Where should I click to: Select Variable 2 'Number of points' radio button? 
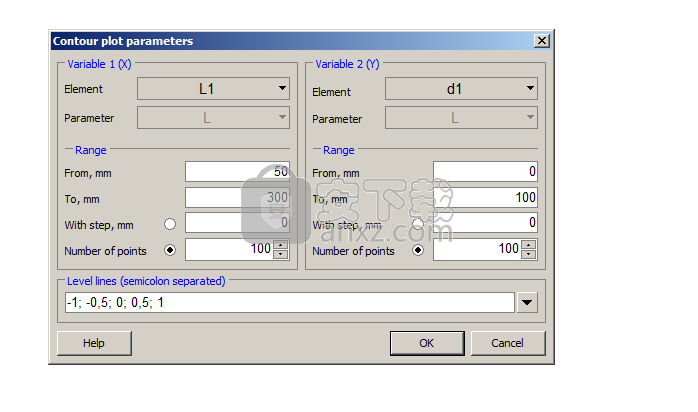click(x=417, y=250)
